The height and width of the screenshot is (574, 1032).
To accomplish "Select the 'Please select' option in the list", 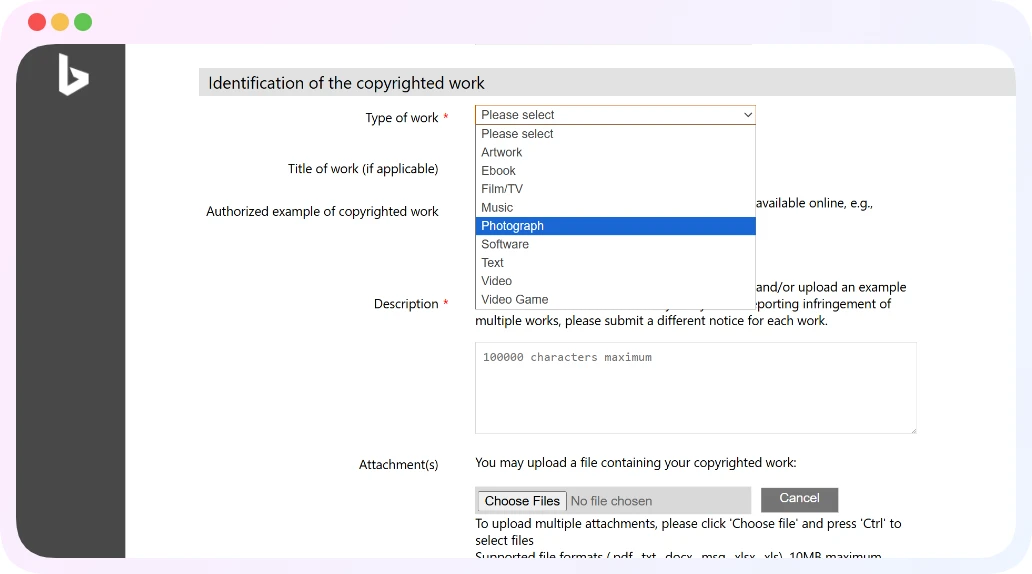I will pos(615,134).
